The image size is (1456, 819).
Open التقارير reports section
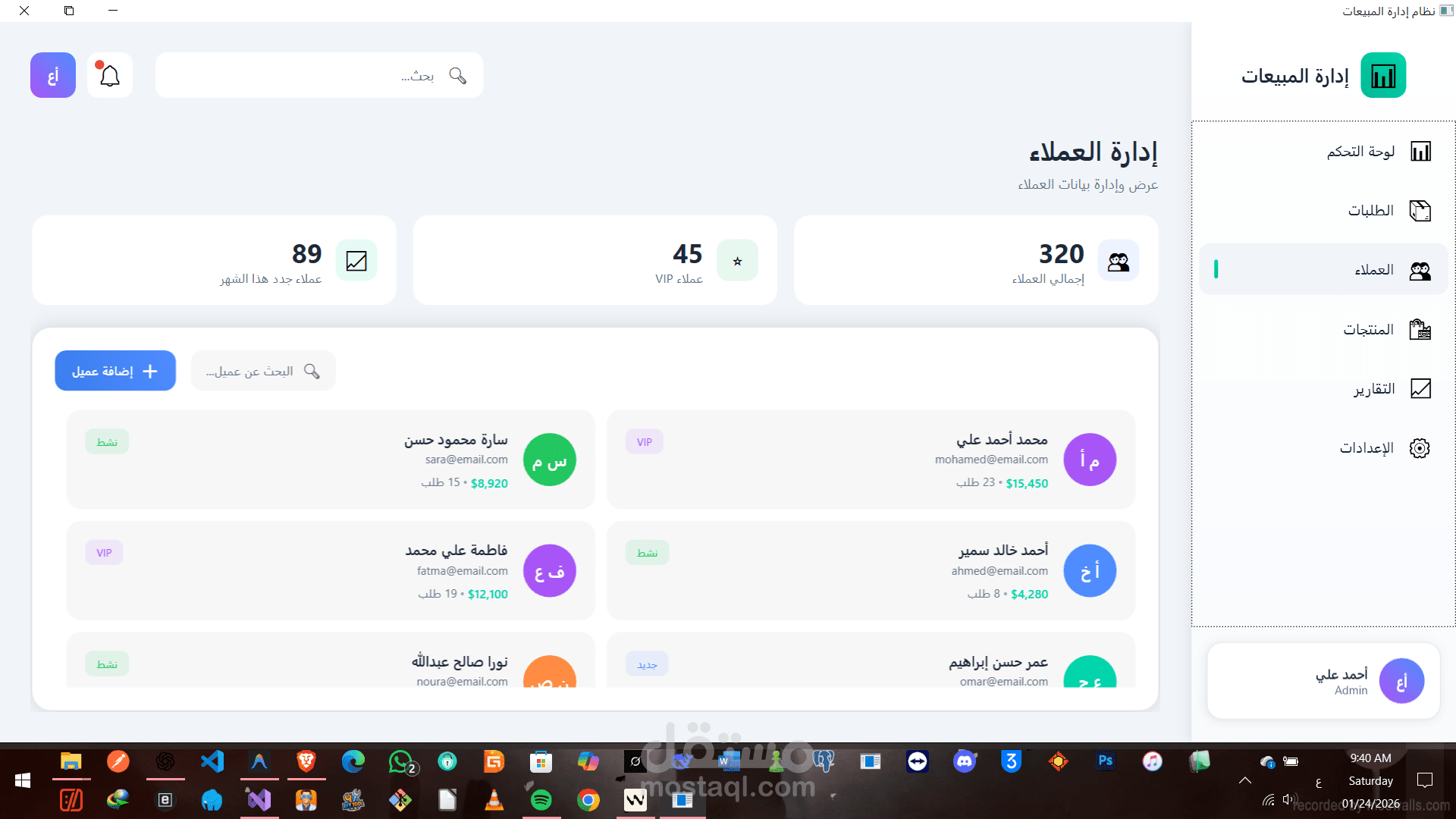1373,388
